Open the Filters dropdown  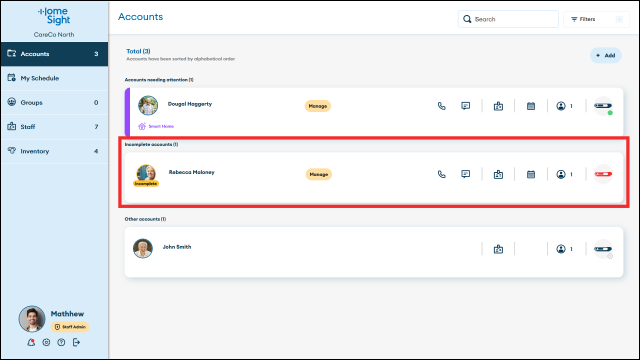(596, 19)
